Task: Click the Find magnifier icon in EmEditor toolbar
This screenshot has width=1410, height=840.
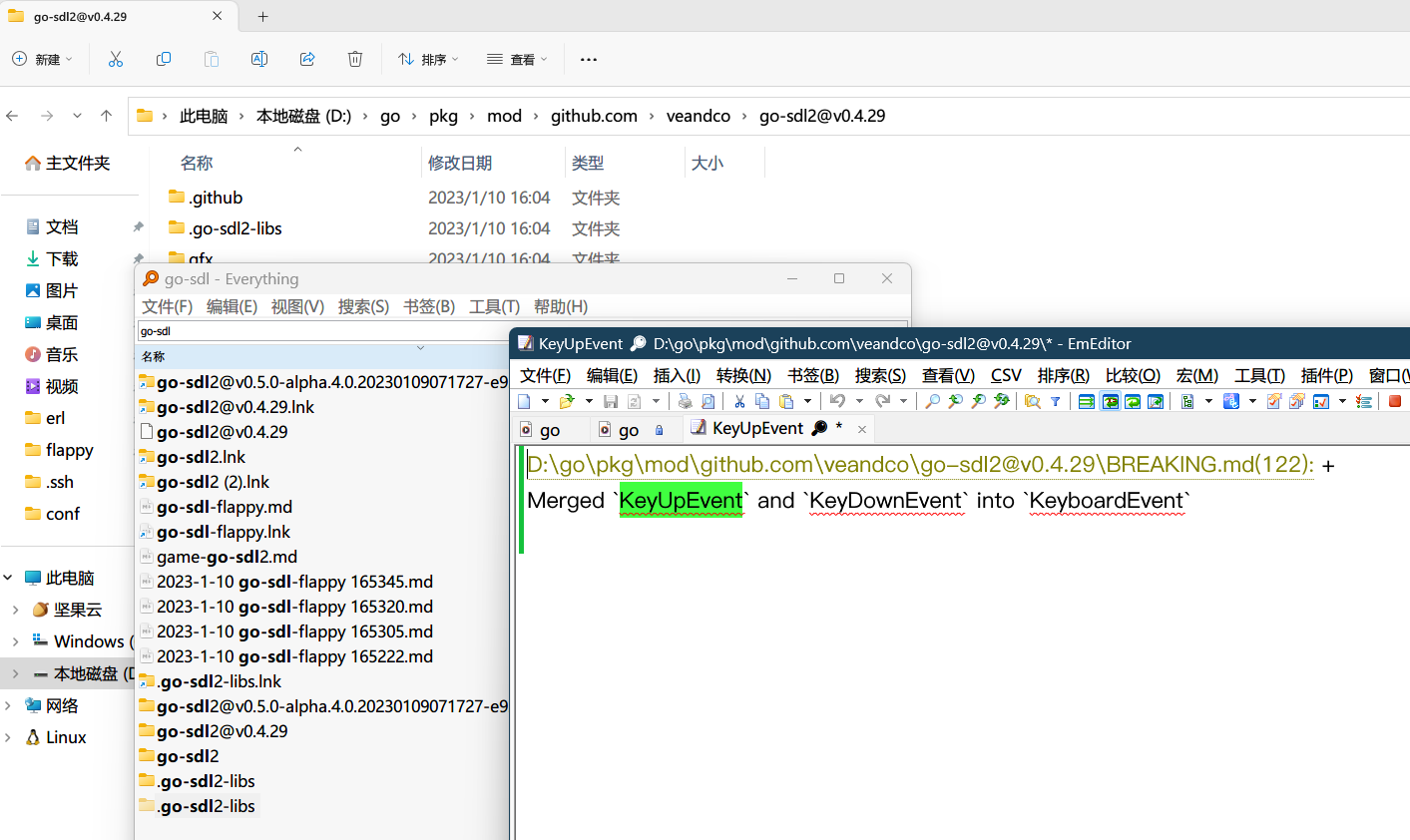Action: [x=932, y=401]
